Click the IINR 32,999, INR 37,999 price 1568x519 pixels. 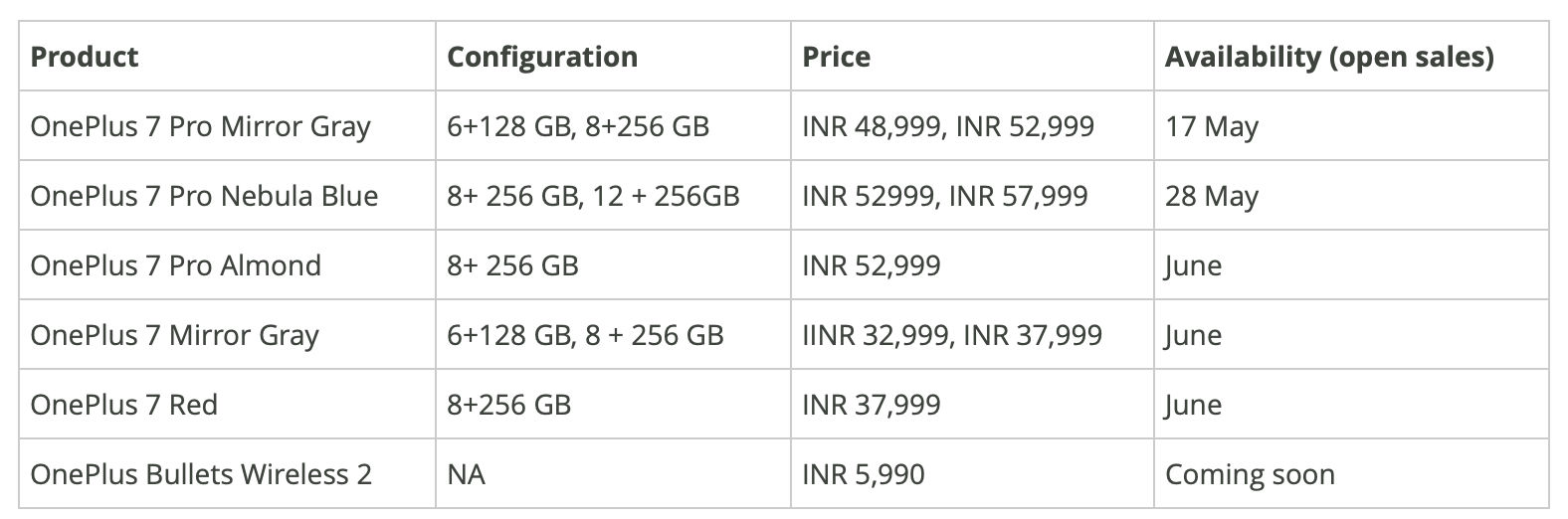[952, 335]
